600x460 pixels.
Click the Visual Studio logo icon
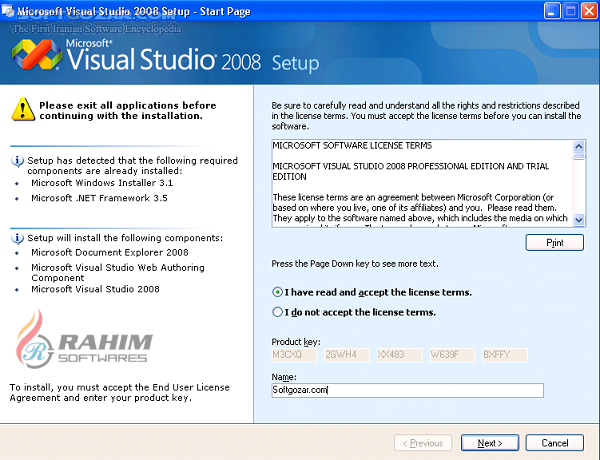pos(37,55)
